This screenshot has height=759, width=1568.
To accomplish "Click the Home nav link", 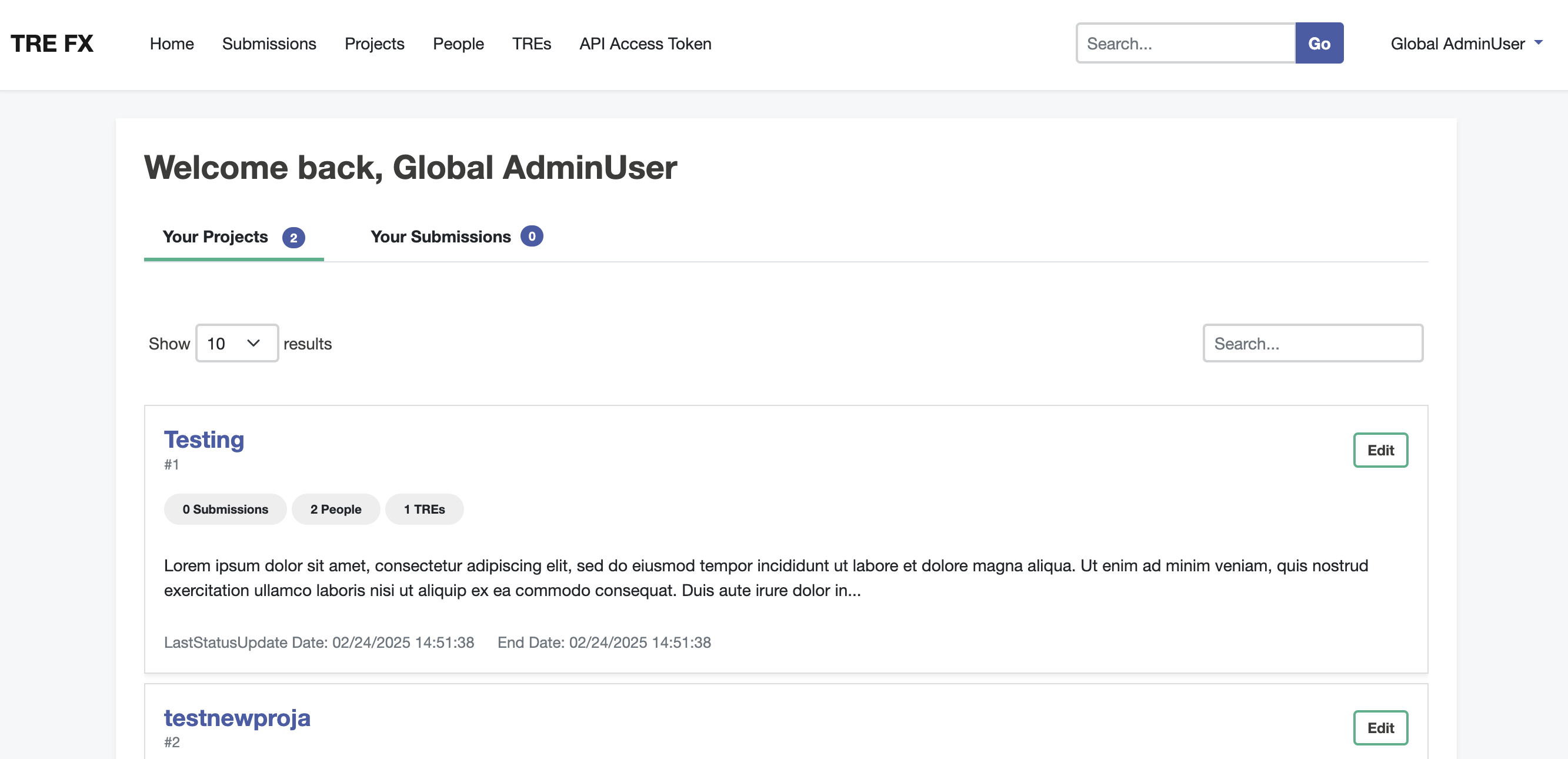I will tap(172, 44).
